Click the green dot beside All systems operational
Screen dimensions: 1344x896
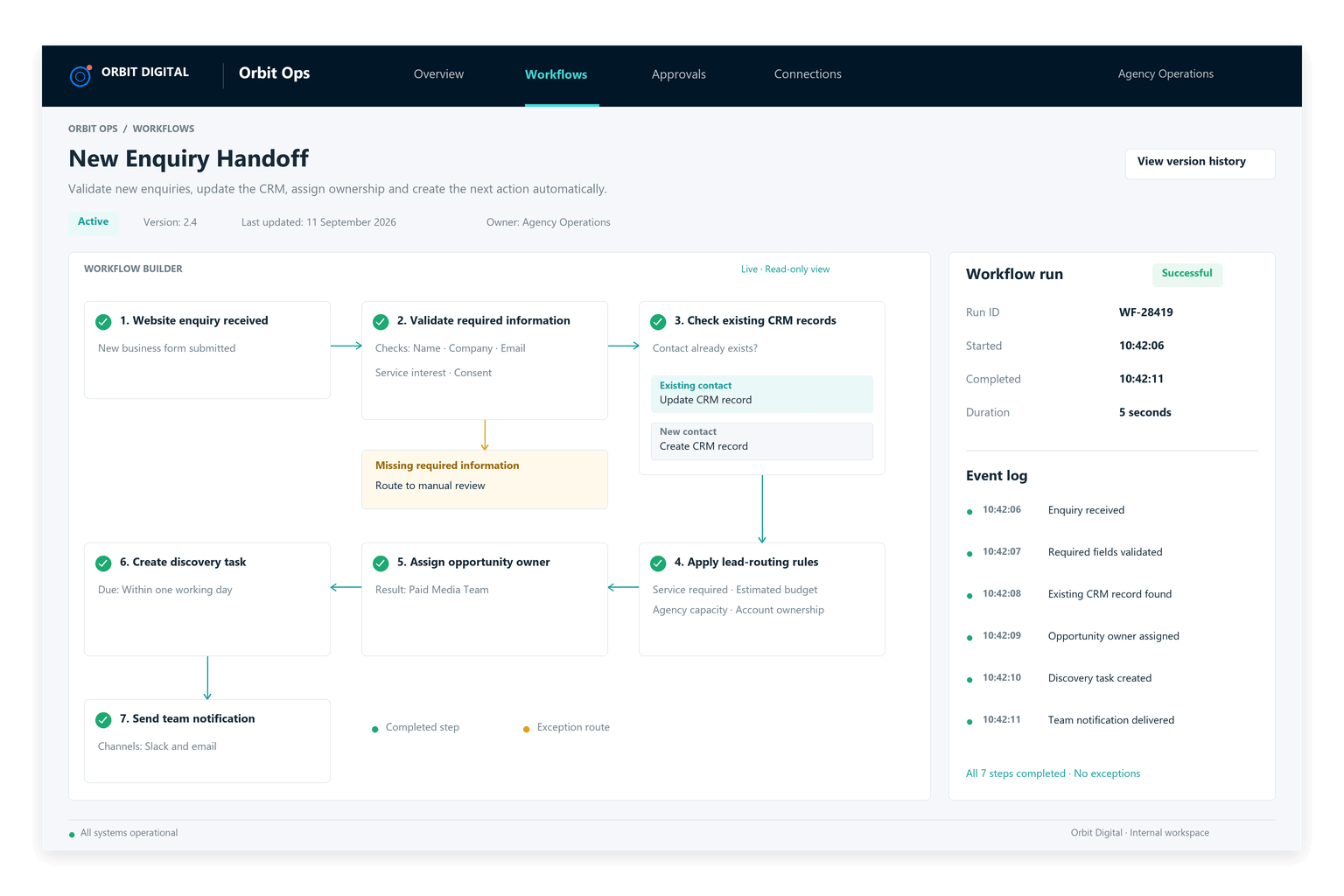click(x=72, y=835)
